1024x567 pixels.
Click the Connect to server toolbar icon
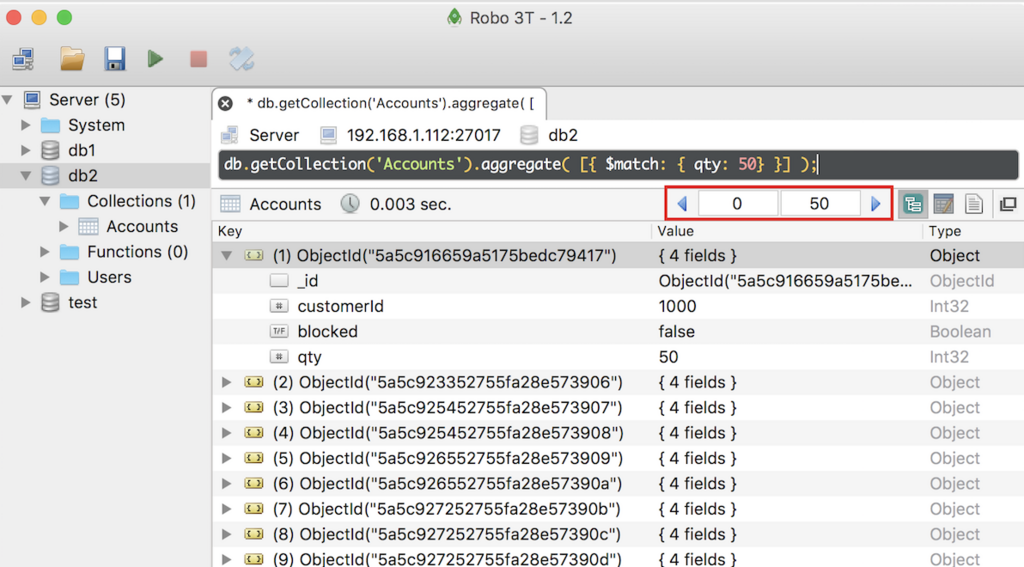[x=24, y=59]
